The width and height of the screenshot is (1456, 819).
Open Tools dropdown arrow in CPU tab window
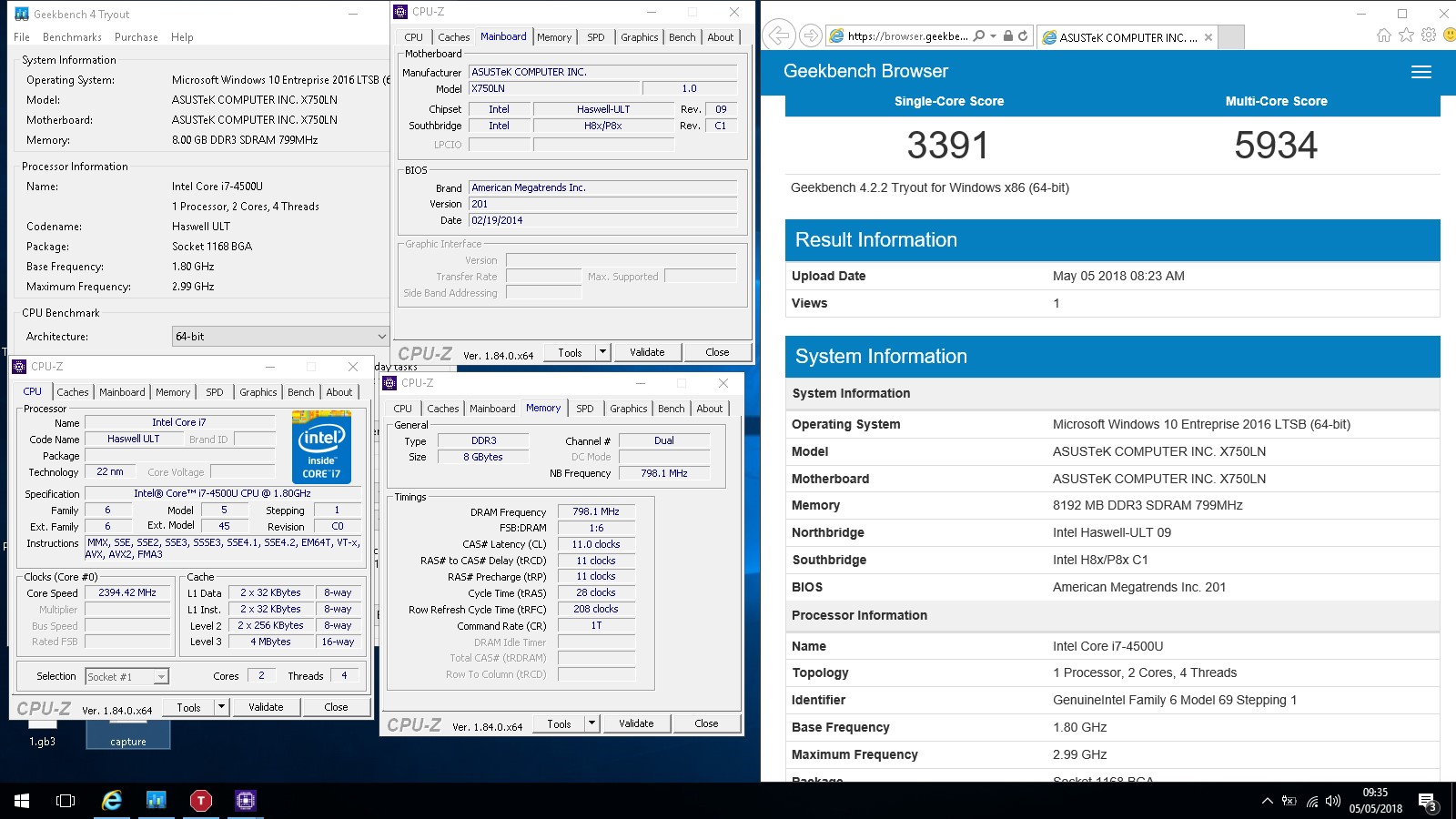(221, 707)
